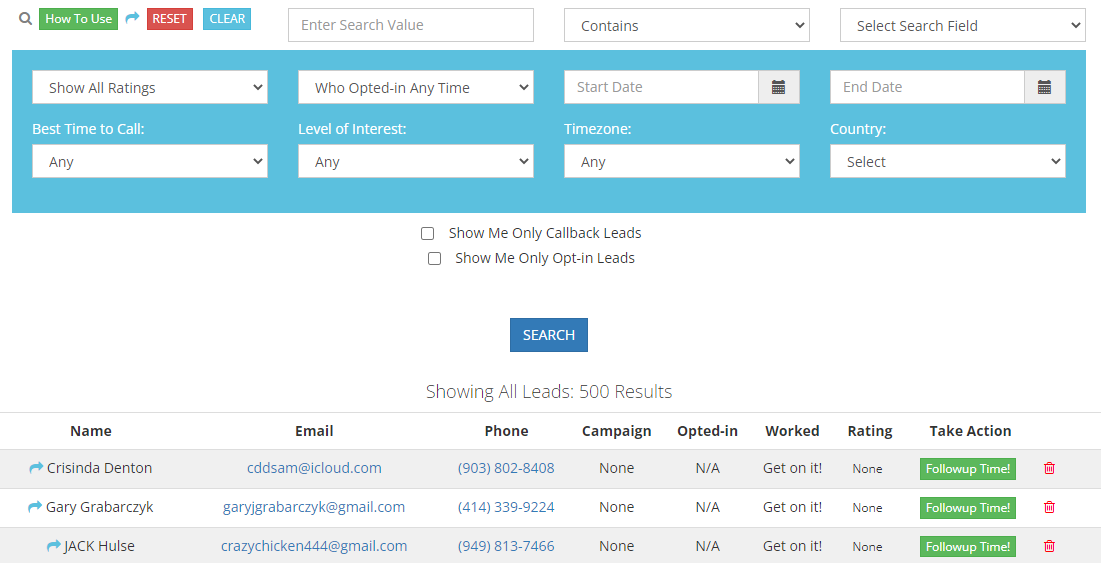The image size is (1101, 563).
Task: Call phone (903) 802-8408
Action: [x=506, y=468]
